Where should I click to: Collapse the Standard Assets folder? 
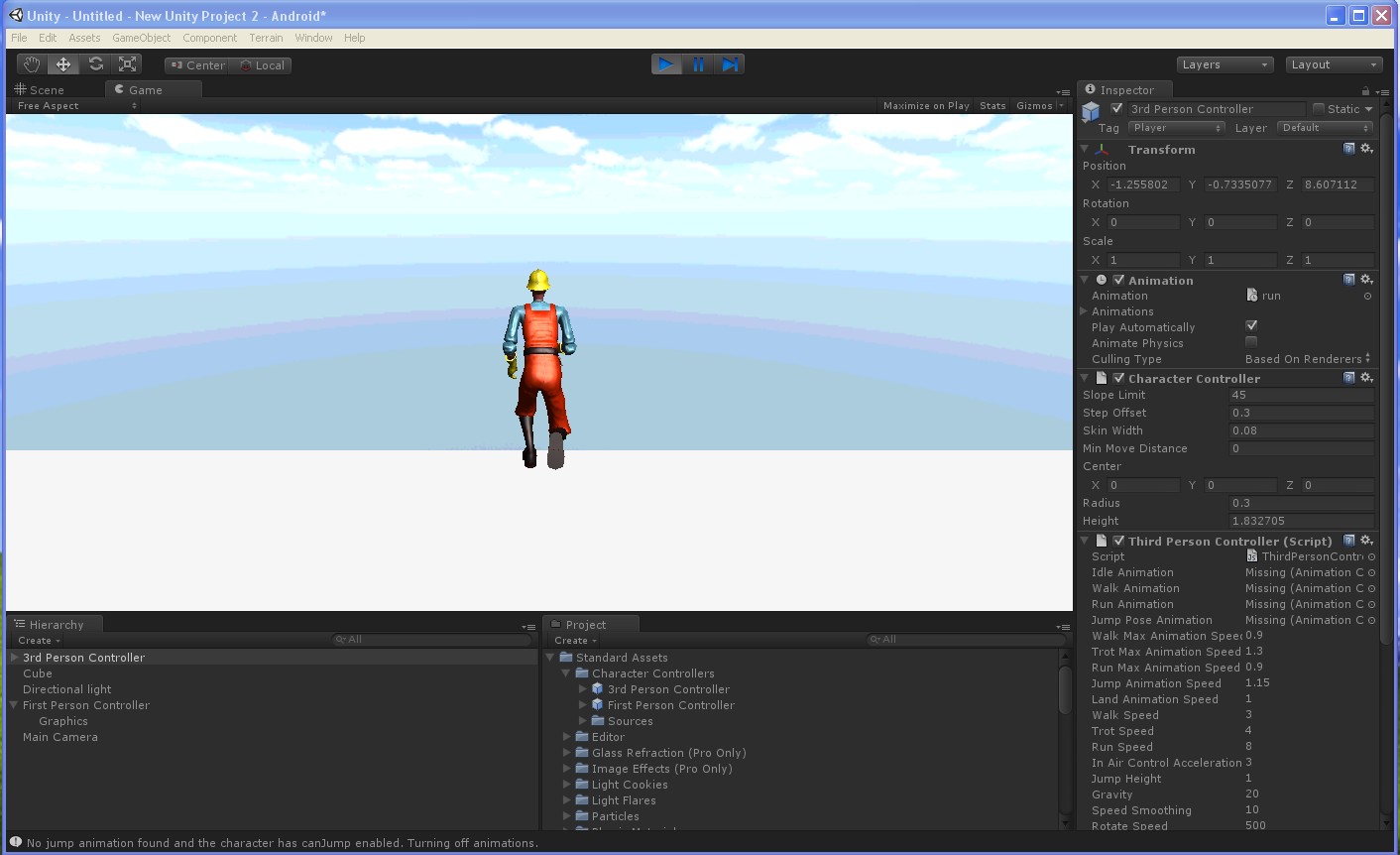click(x=550, y=658)
